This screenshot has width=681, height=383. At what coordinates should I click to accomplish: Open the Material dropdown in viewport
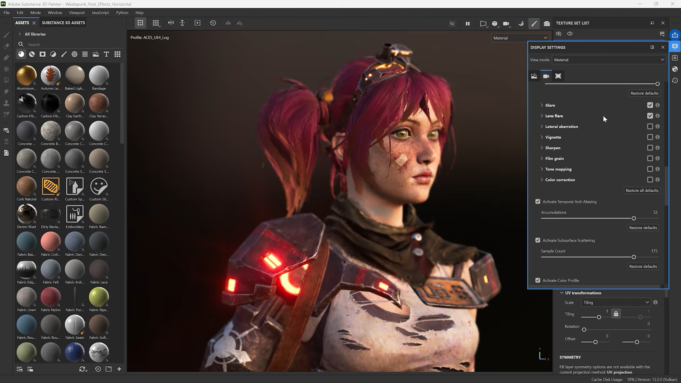click(520, 38)
